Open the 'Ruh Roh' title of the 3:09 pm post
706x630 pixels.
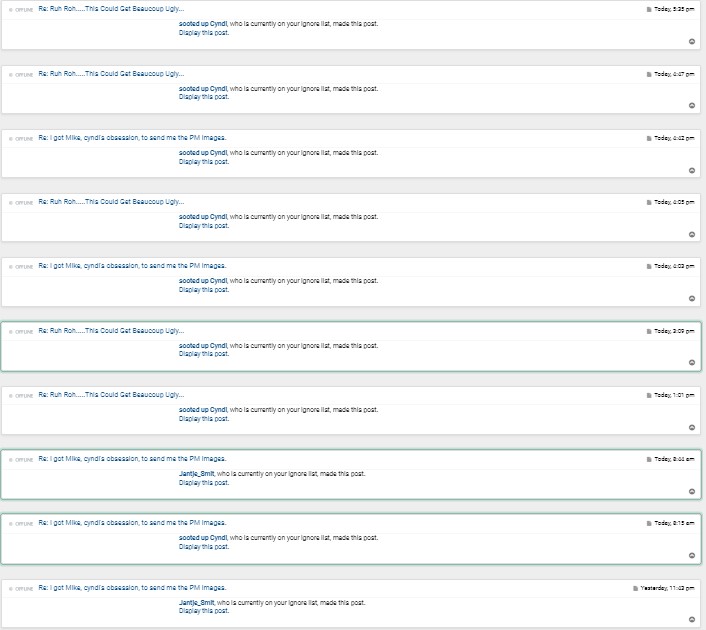pyautogui.click(x=111, y=331)
